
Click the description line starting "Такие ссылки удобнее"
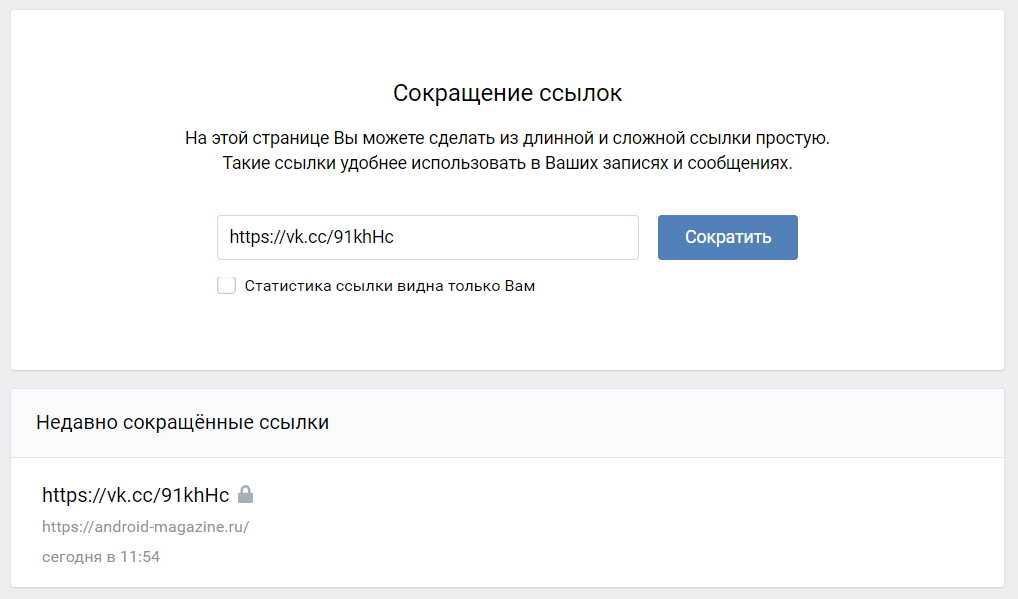coord(507,164)
